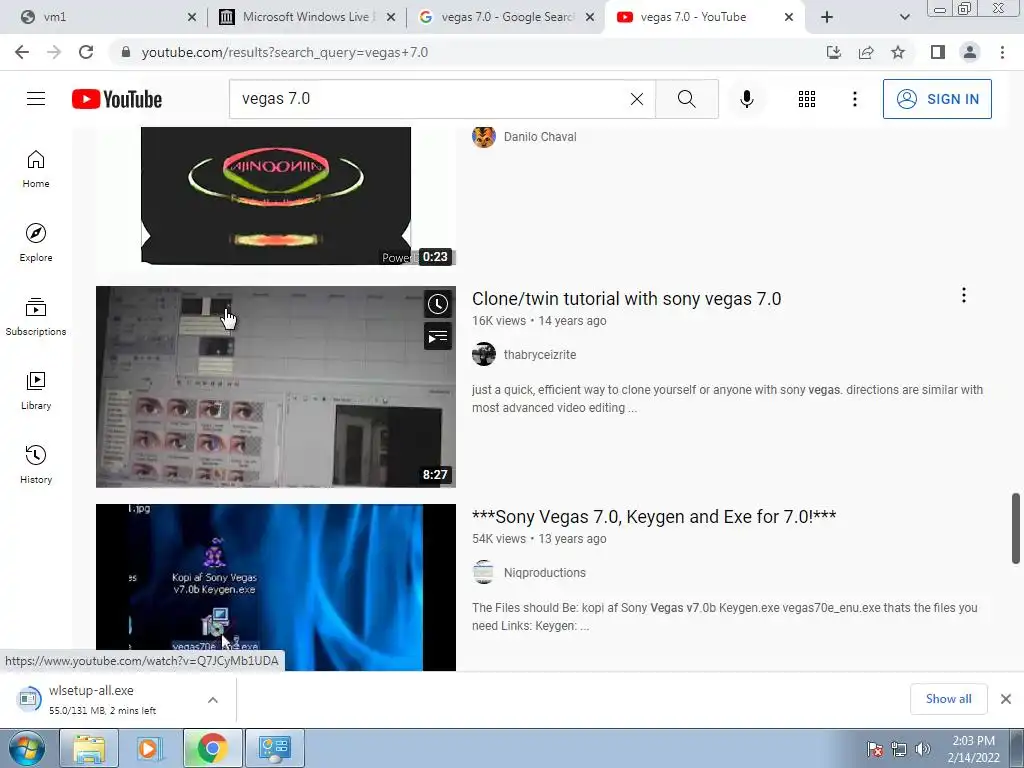The height and width of the screenshot is (768, 1024).
Task: Click the install/download page icon in address bar
Action: (833, 52)
